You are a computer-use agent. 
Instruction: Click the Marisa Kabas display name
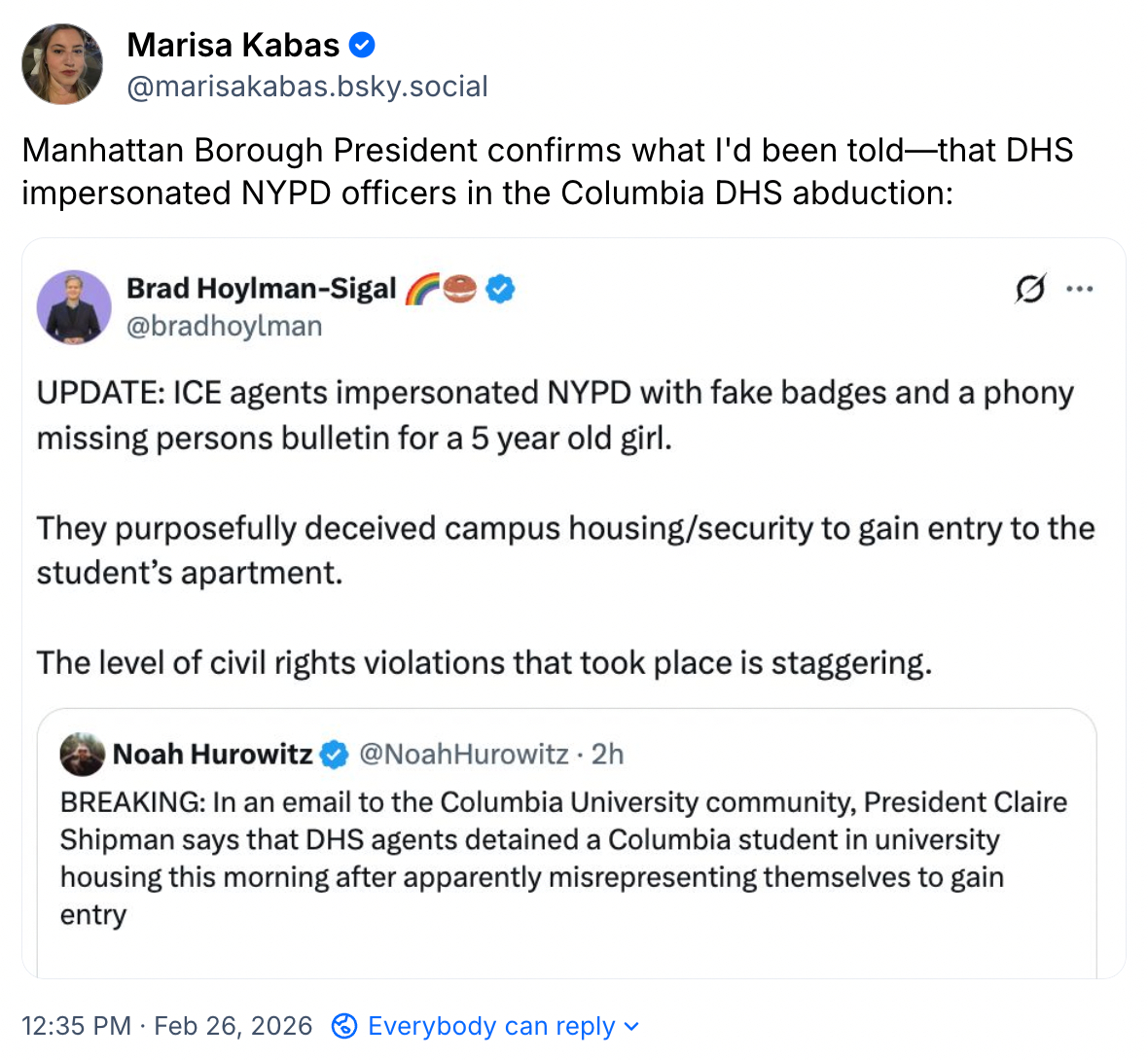pos(233,45)
